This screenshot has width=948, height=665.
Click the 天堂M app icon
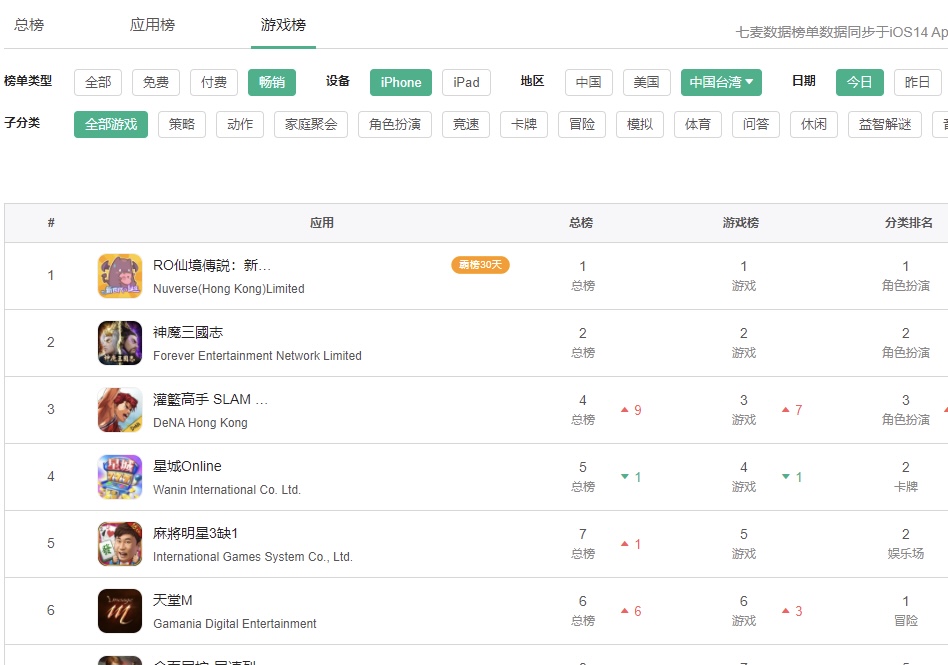click(x=119, y=610)
